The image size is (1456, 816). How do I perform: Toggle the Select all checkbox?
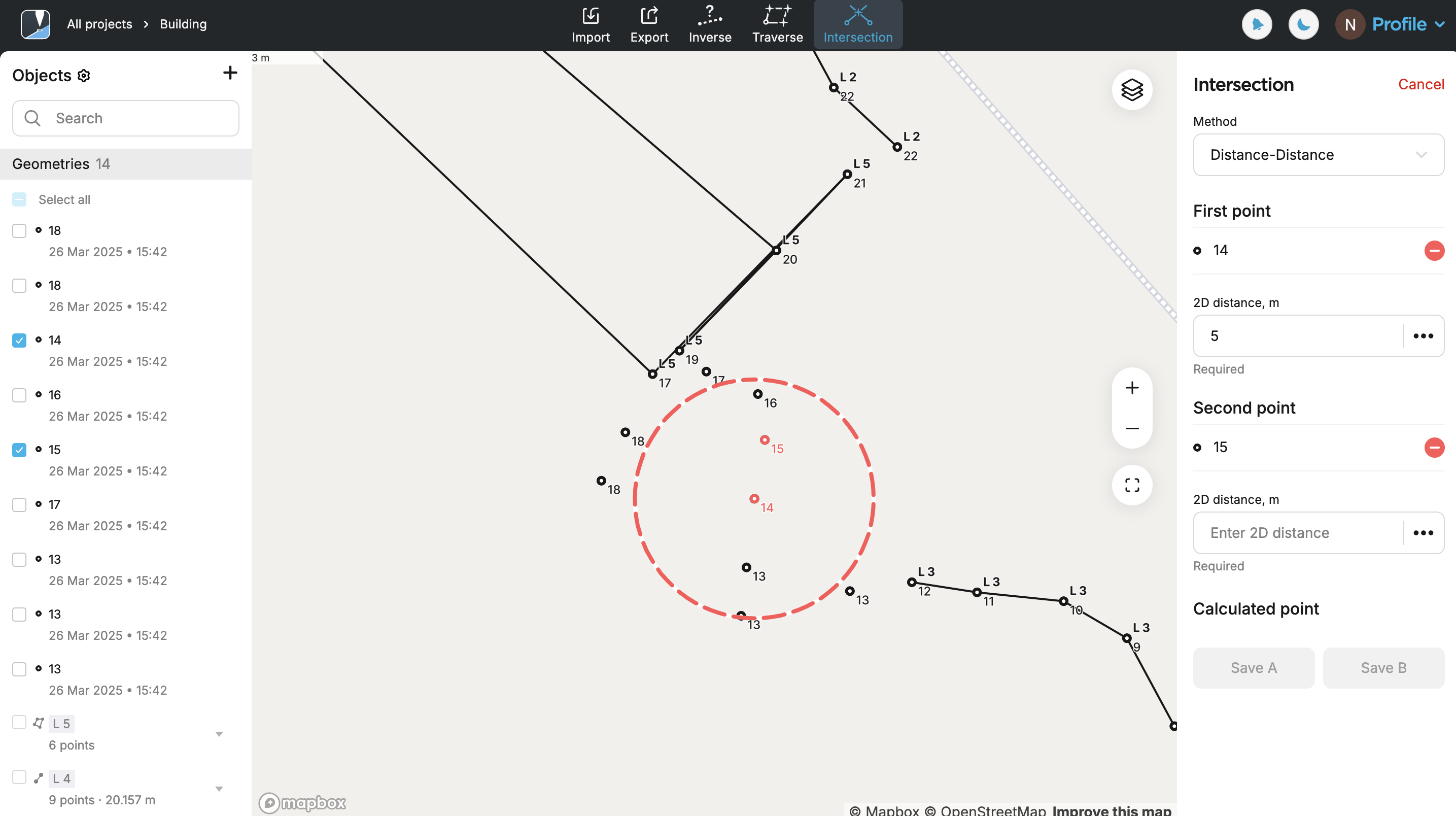[x=19, y=199]
